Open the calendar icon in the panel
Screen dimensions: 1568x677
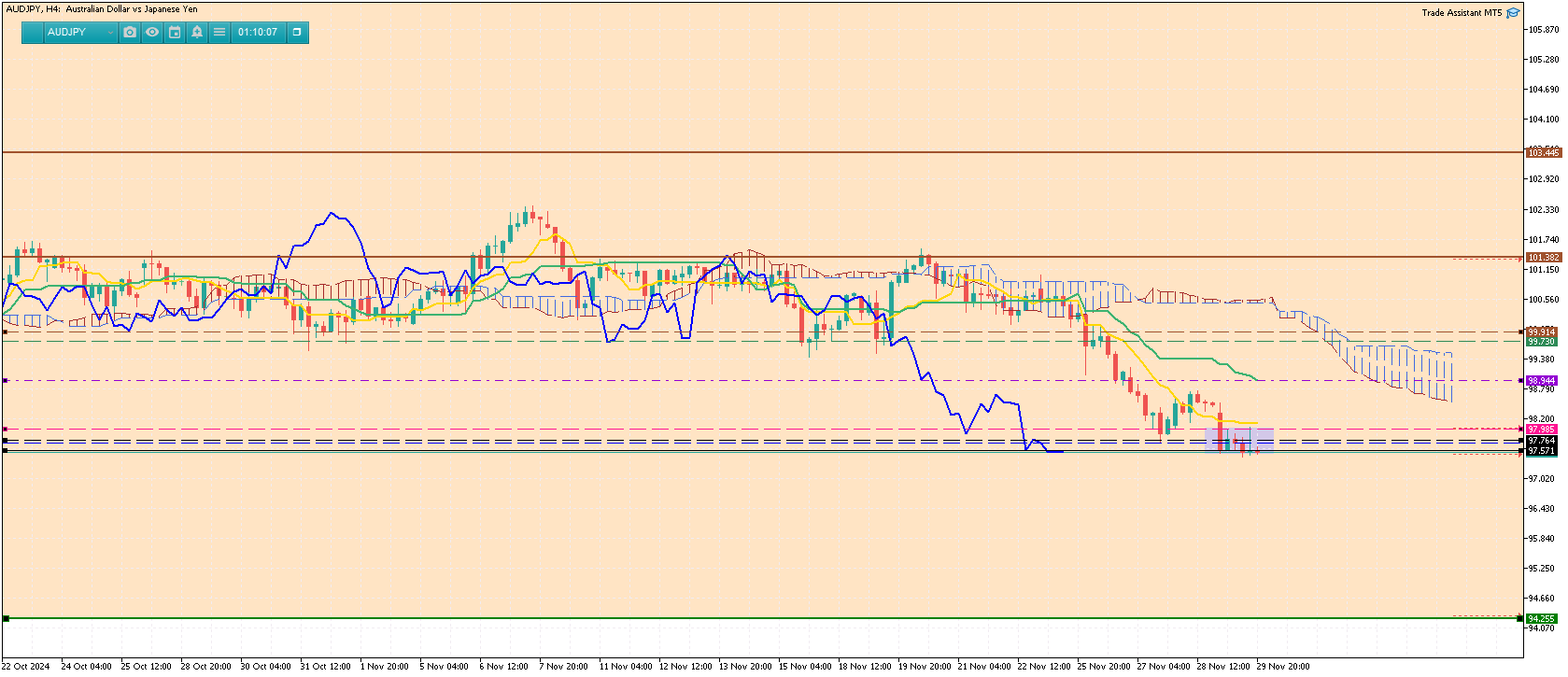(x=175, y=33)
